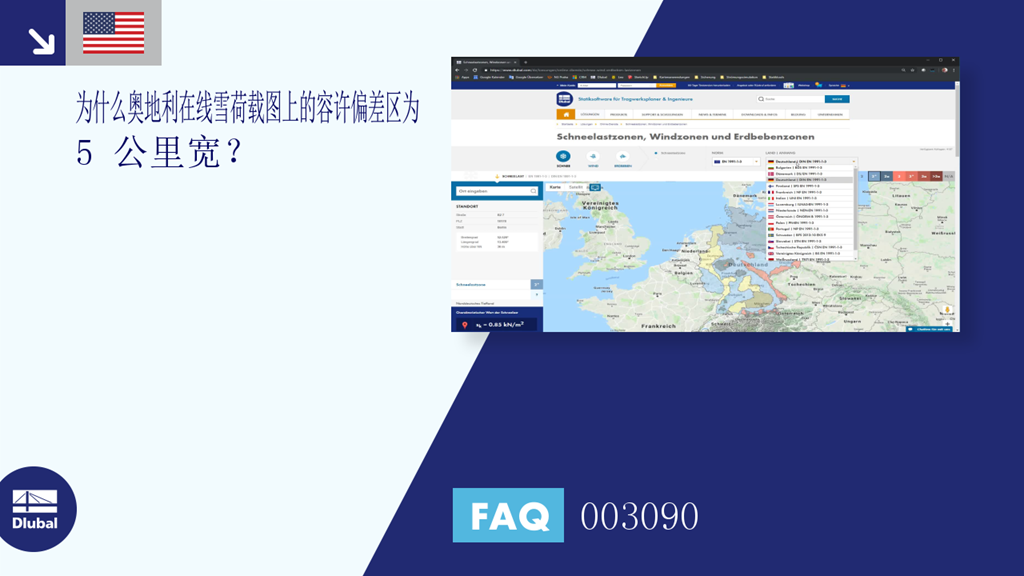Select the ERDBEBEN earthquake zones icon

(x=622, y=156)
